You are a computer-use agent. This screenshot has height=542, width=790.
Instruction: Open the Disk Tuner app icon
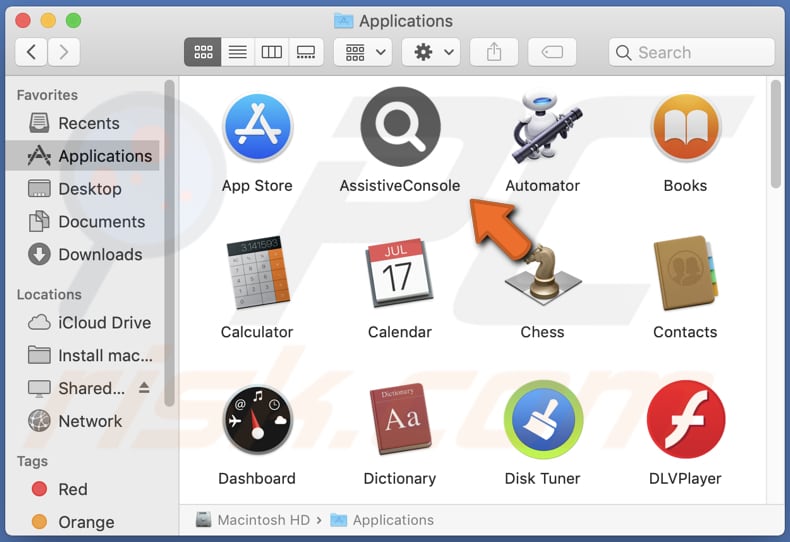[543, 419]
